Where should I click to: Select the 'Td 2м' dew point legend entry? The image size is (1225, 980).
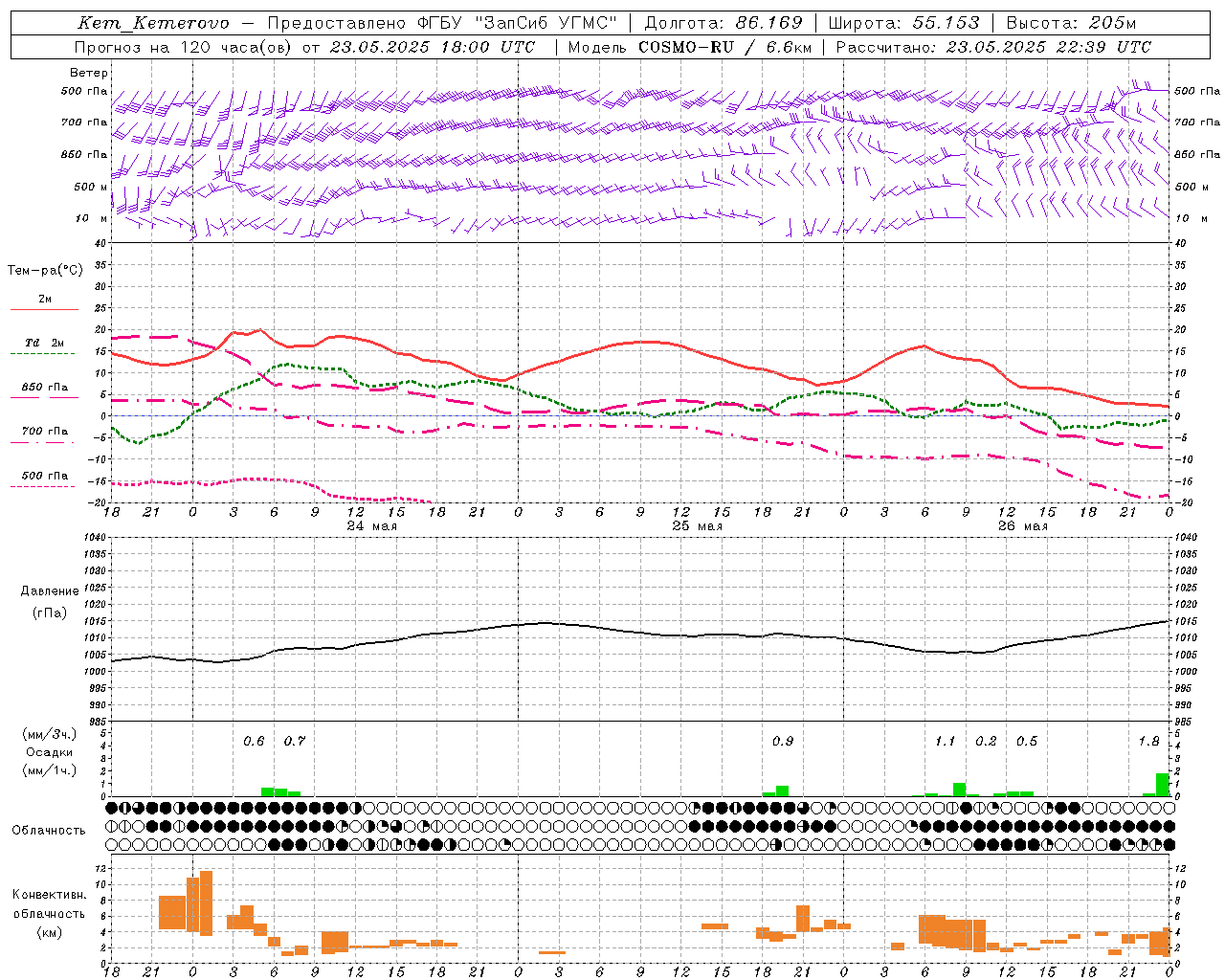[x=45, y=343]
